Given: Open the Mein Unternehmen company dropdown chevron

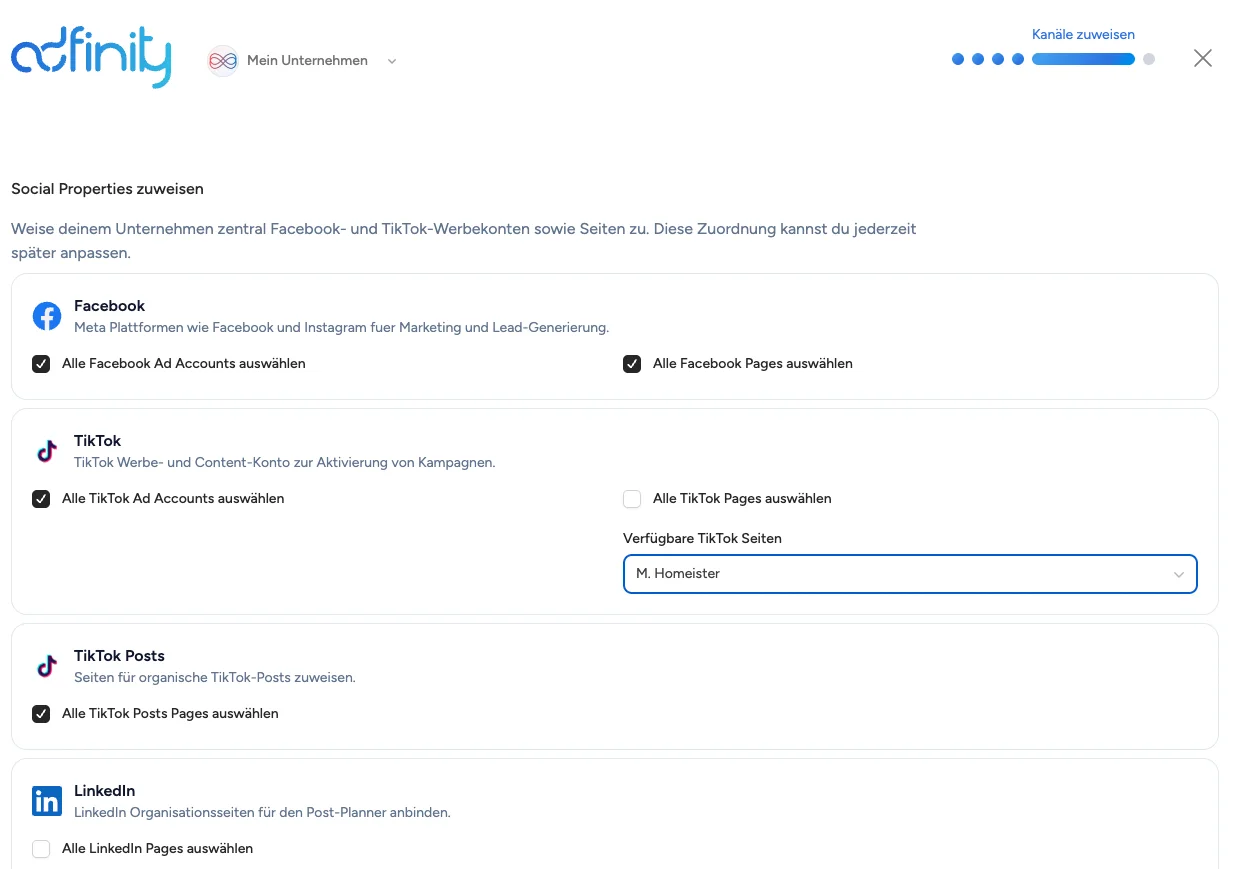Looking at the screenshot, I should point(392,61).
